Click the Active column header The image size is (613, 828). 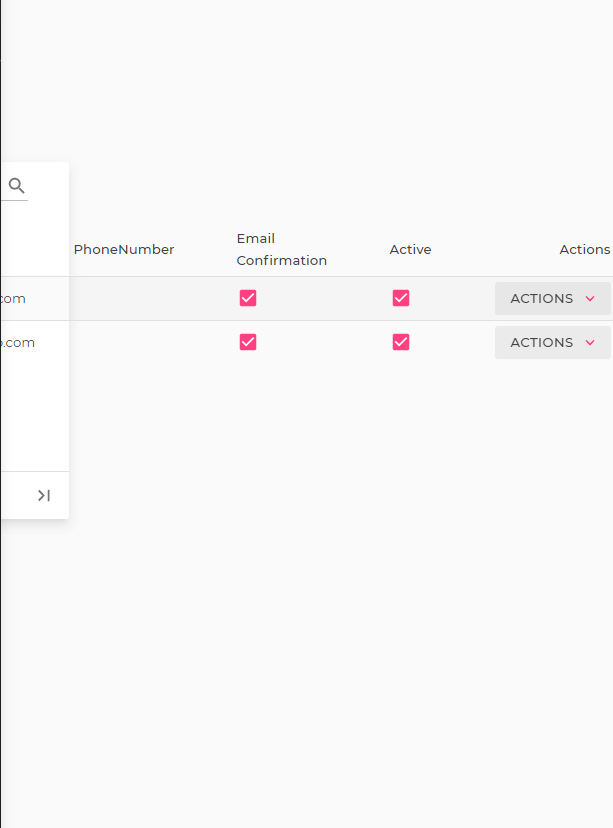point(410,249)
